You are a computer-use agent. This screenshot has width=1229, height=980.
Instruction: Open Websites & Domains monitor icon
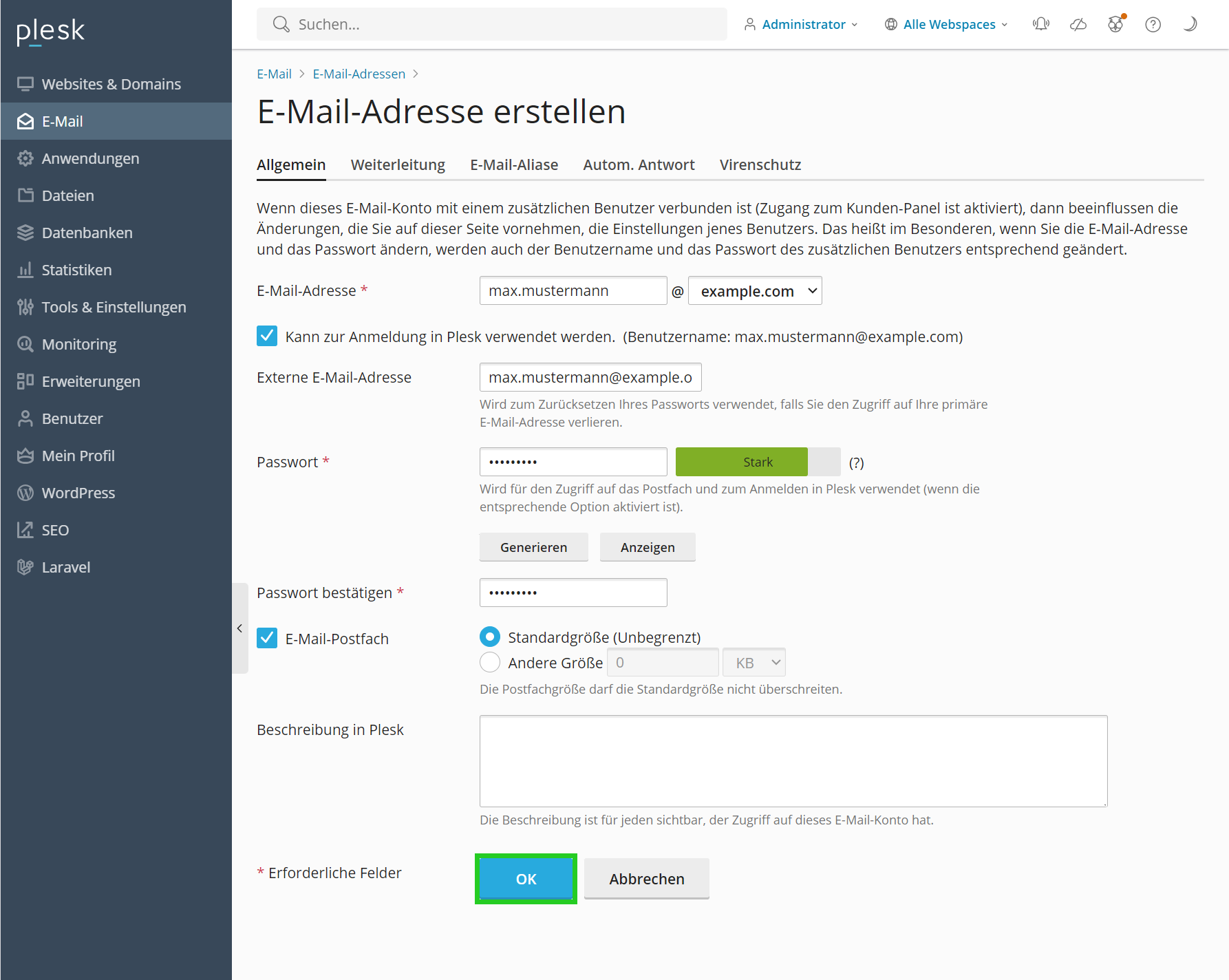click(25, 84)
